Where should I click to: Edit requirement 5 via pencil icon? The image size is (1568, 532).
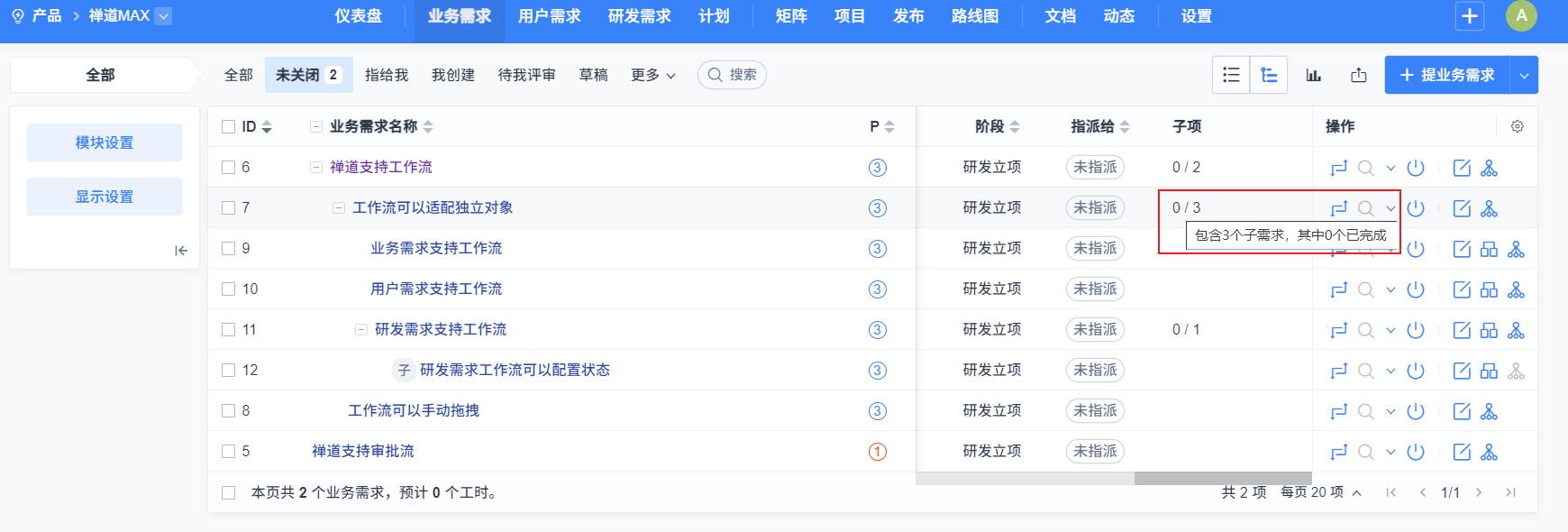(1462, 452)
